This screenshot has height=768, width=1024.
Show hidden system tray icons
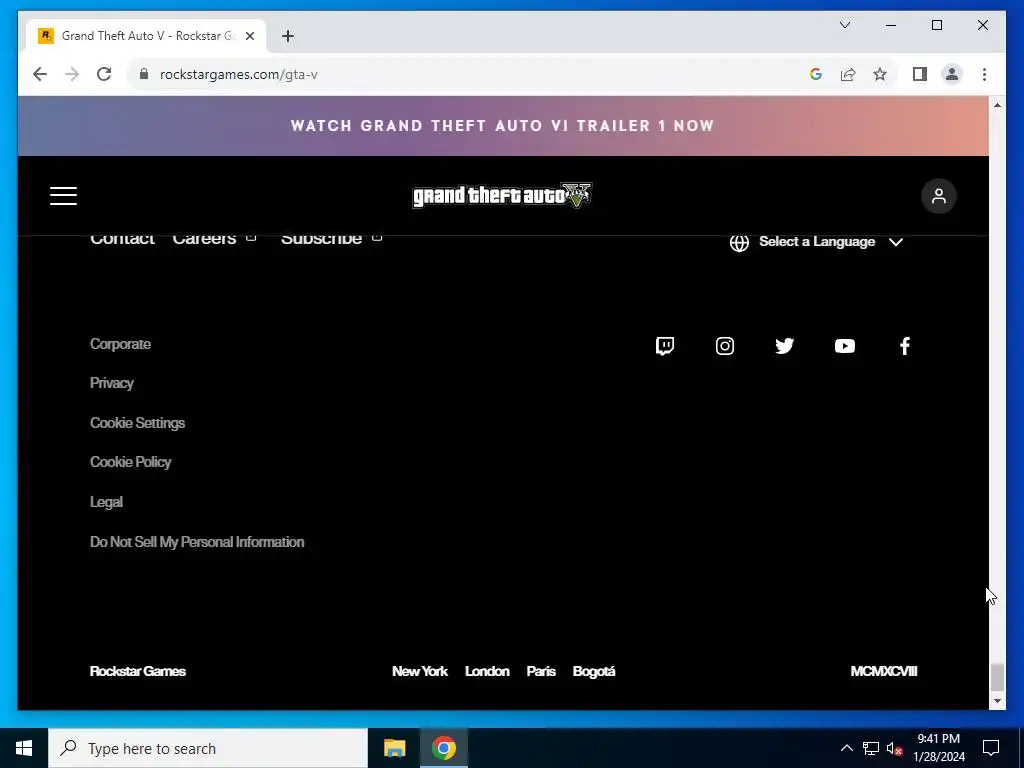pyautogui.click(x=846, y=748)
